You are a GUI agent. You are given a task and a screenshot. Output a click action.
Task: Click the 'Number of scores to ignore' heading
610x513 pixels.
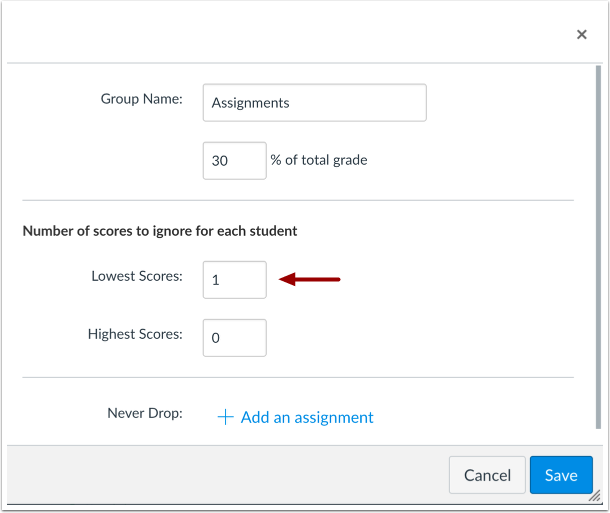click(160, 231)
